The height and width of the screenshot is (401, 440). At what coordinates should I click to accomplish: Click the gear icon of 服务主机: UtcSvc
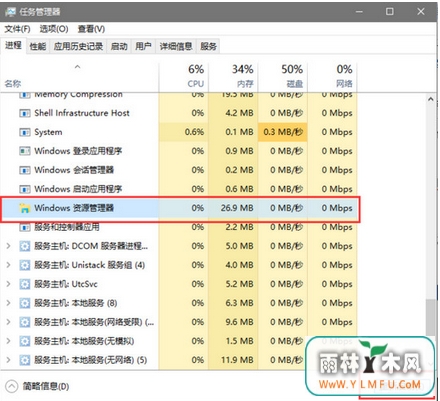pos(25,284)
